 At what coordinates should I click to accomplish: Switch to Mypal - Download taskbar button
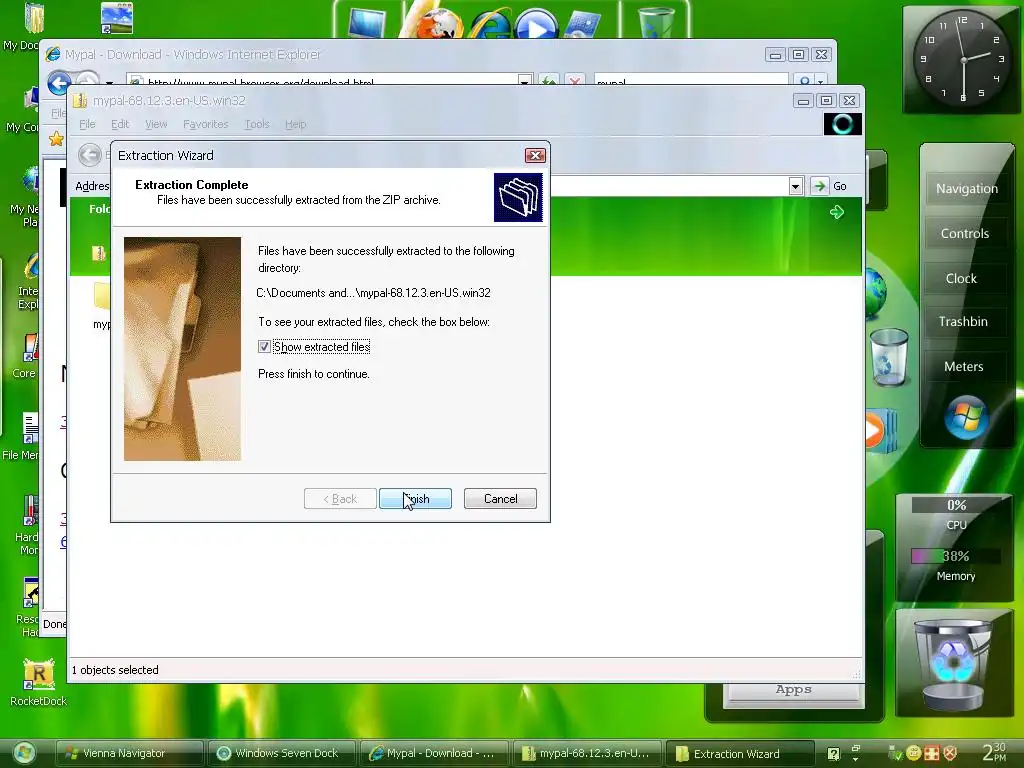tap(434, 753)
